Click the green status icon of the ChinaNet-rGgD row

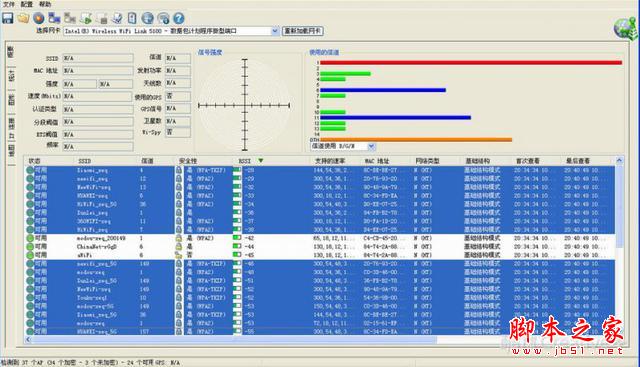coord(30,247)
